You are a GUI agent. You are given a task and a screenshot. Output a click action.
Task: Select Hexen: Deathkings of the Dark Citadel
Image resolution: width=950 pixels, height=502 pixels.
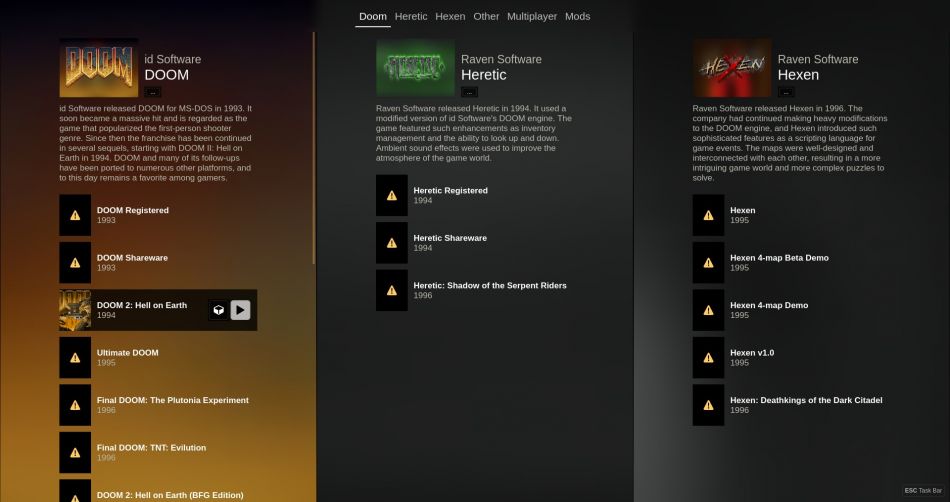791,405
